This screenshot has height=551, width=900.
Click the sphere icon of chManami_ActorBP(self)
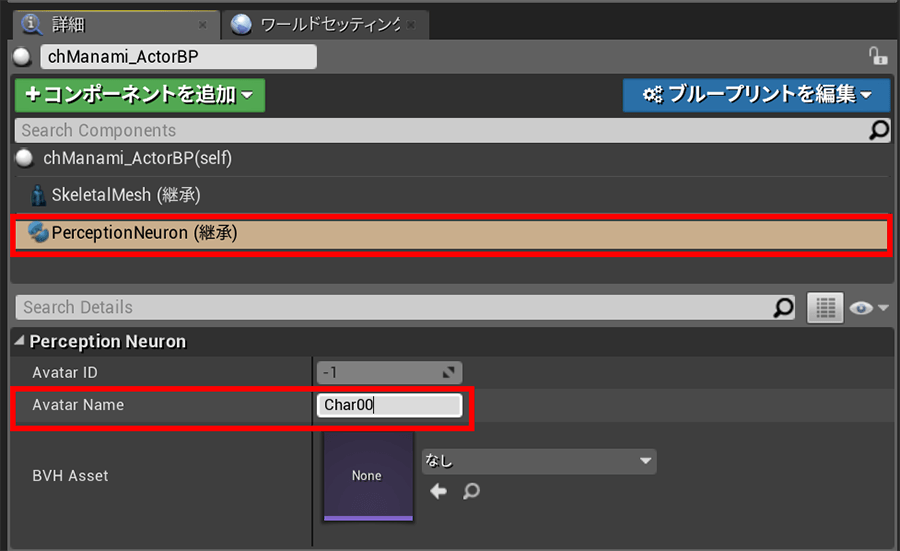25,158
